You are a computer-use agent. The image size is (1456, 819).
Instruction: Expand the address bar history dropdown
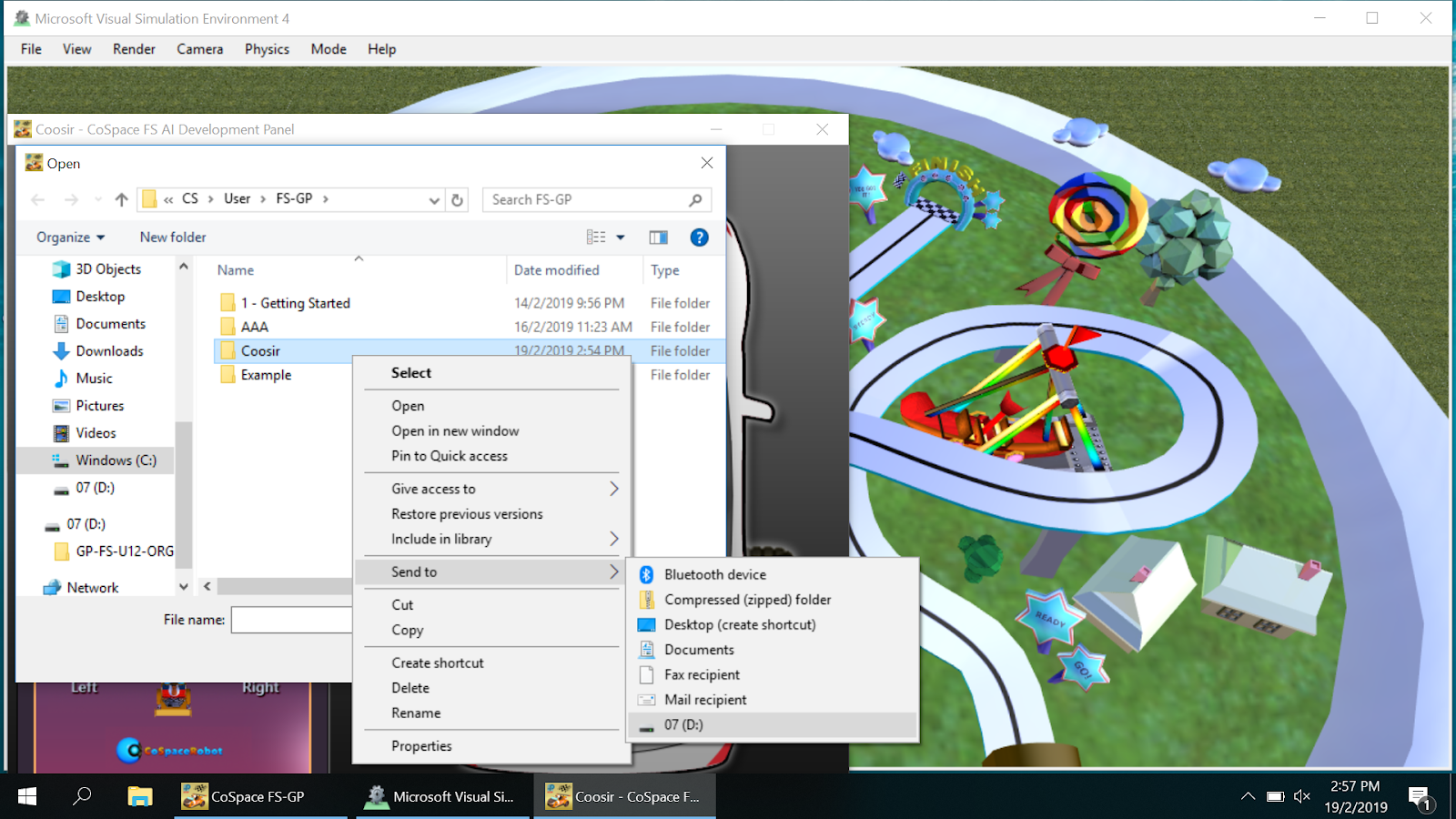[434, 200]
